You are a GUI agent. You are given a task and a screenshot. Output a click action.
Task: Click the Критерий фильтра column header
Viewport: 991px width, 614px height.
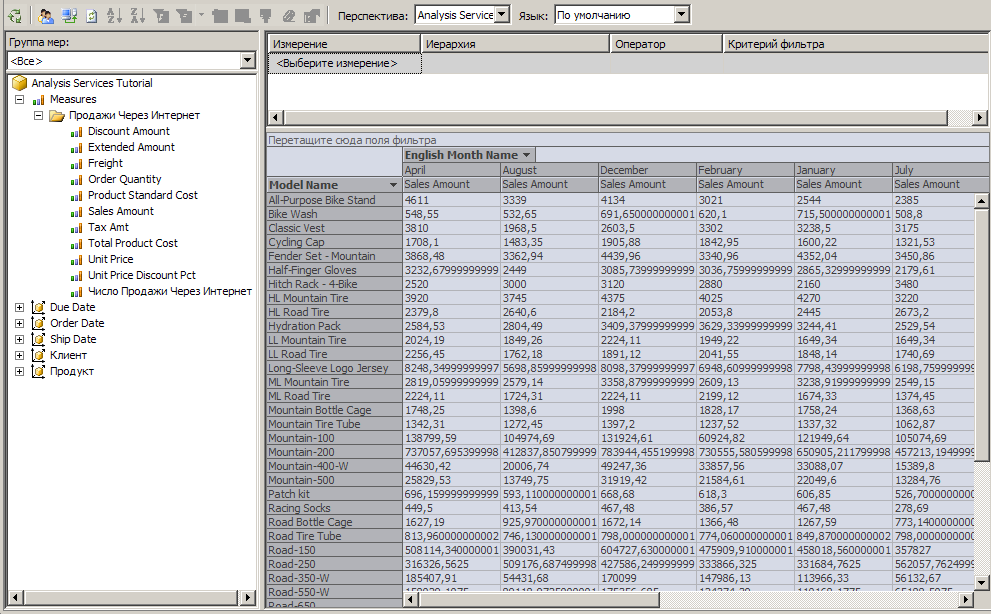coord(856,44)
